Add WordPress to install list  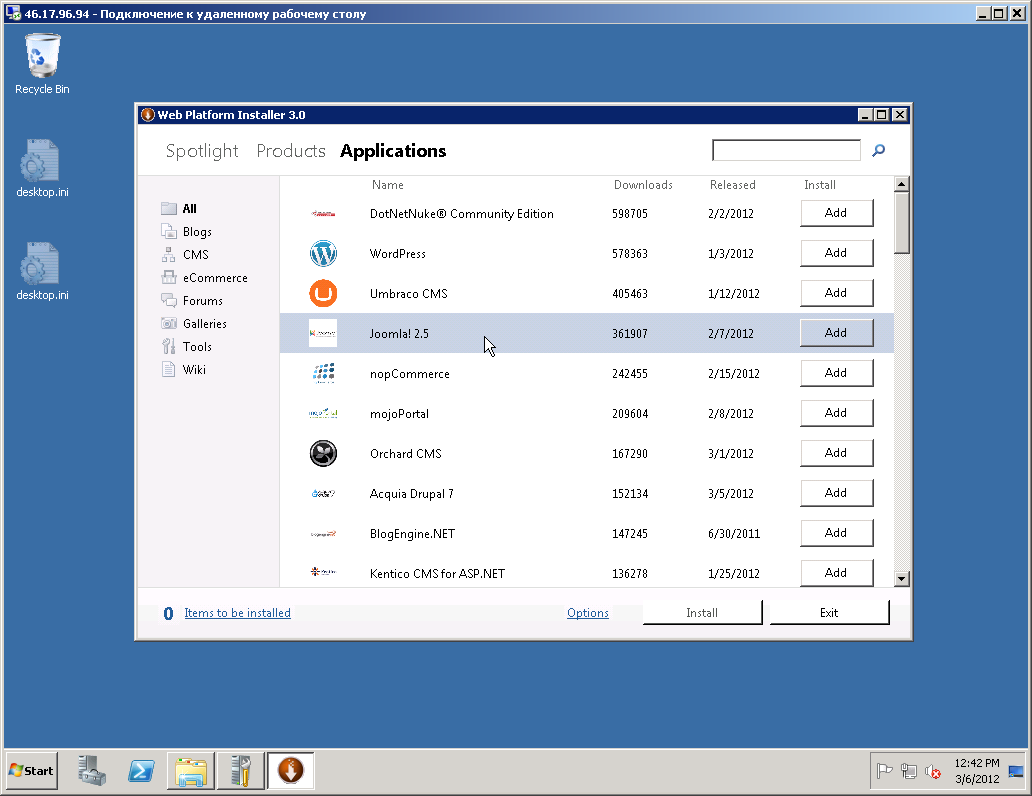(x=837, y=253)
